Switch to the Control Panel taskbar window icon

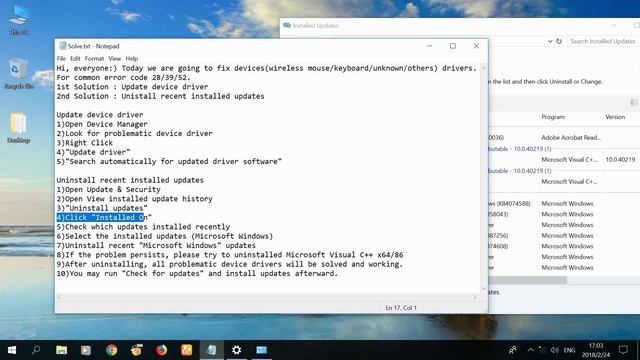pos(261,350)
